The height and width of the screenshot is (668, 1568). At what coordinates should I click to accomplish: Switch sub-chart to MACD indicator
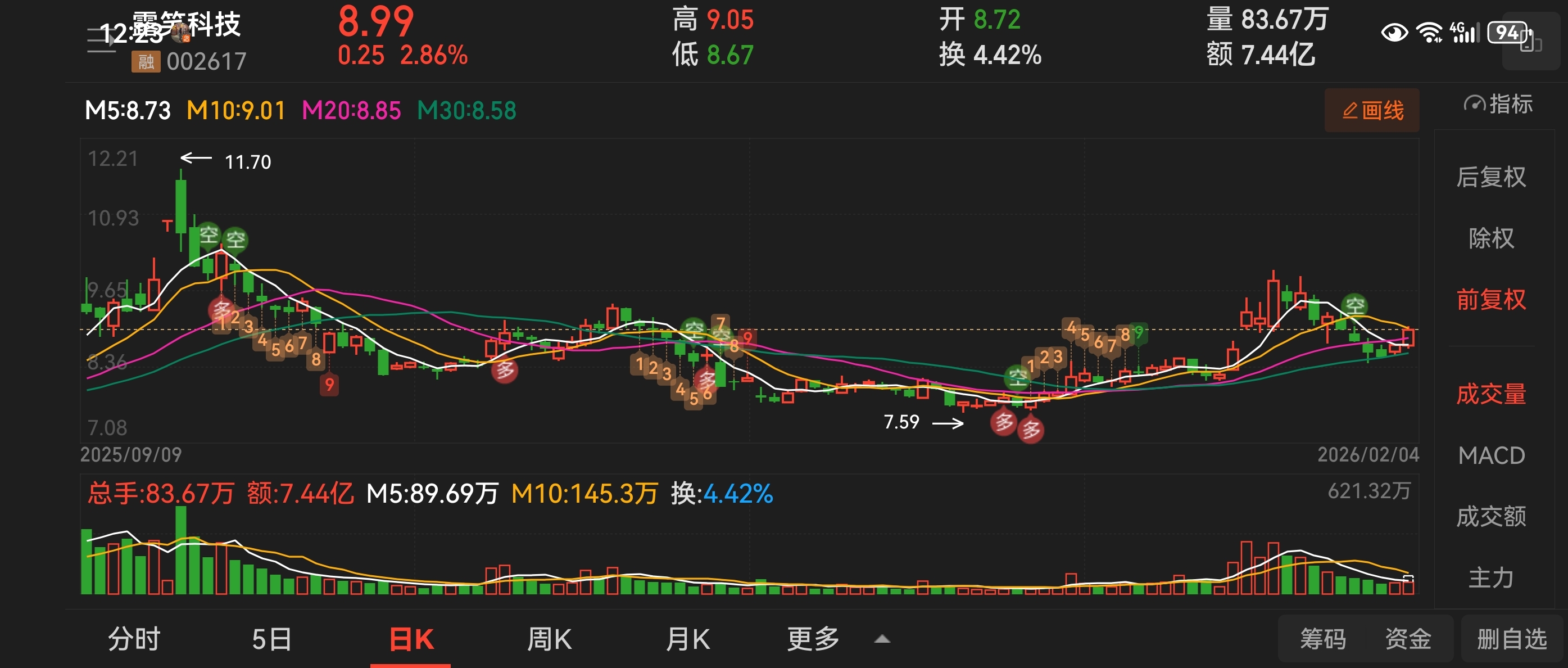click(1490, 455)
